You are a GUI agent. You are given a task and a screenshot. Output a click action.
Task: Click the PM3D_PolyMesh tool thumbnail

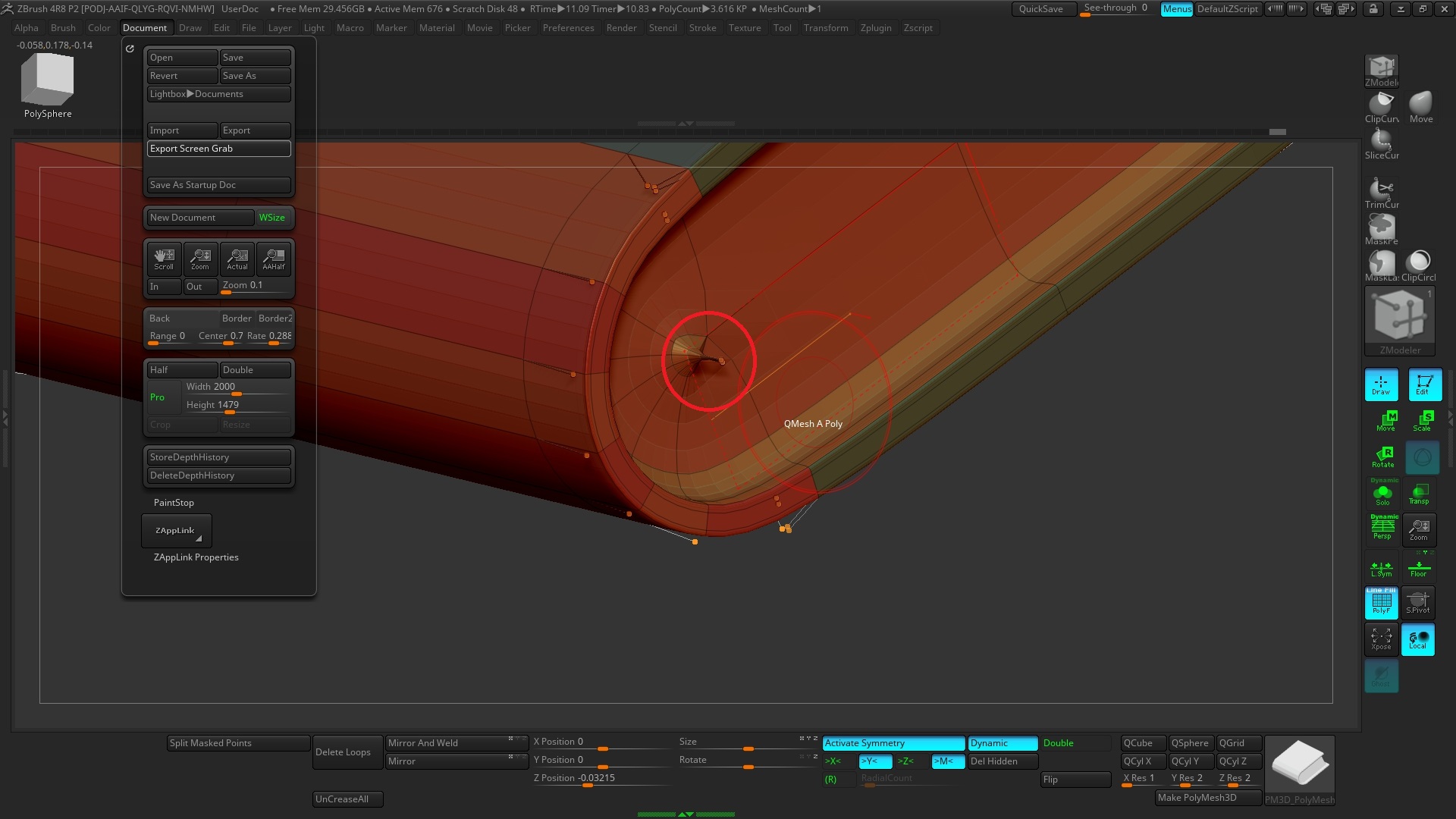1300,770
